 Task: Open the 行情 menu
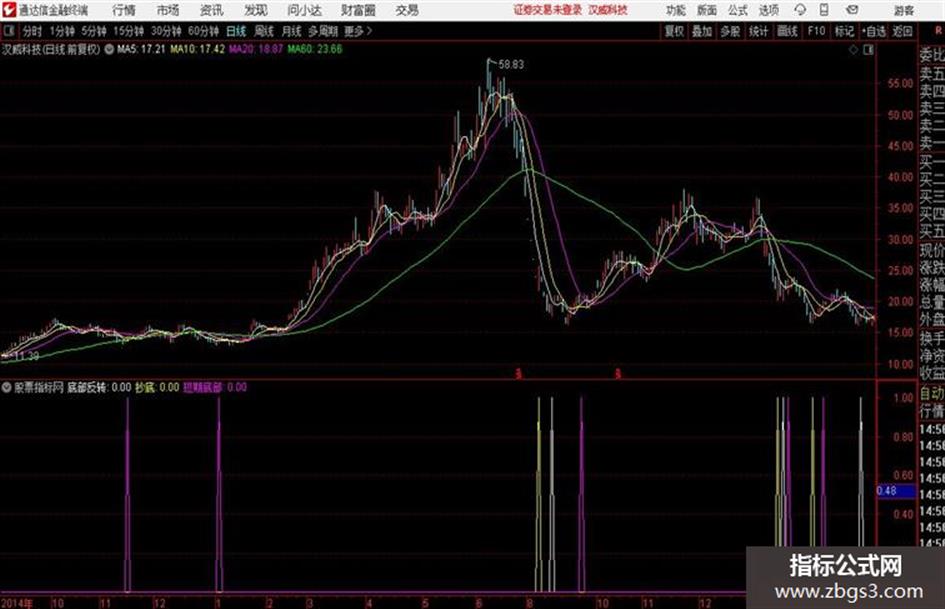click(124, 10)
